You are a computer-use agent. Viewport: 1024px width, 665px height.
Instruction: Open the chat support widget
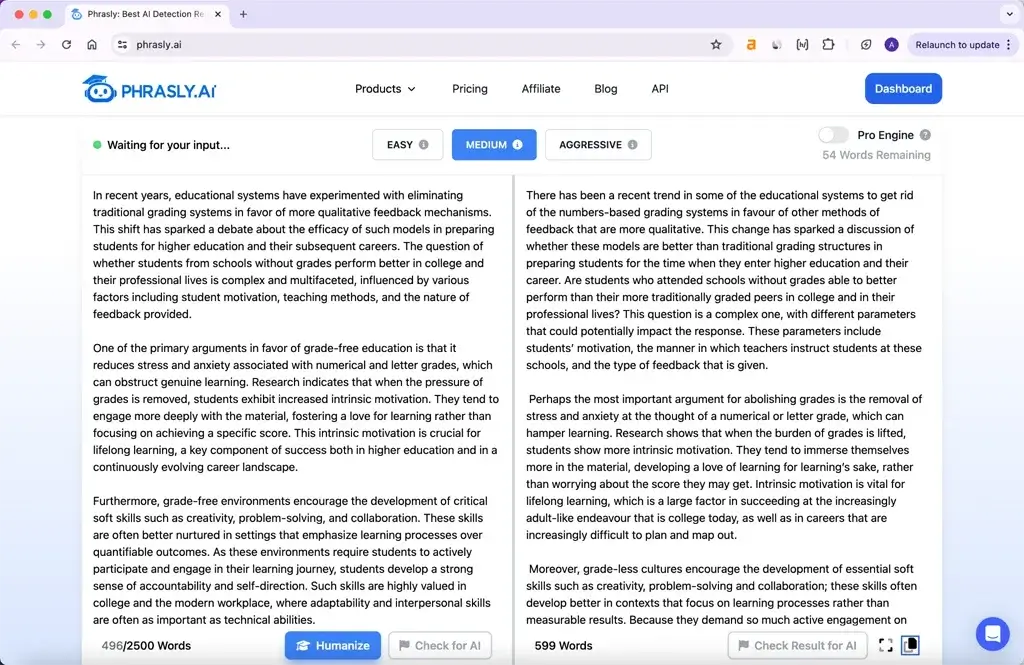click(x=993, y=634)
